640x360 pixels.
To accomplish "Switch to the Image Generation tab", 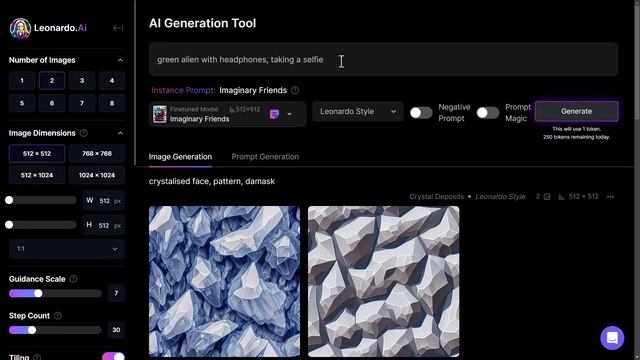I will pyautogui.click(x=180, y=157).
